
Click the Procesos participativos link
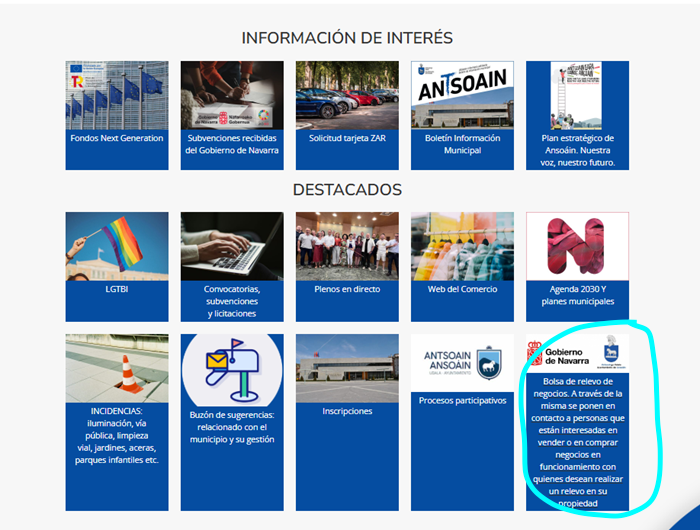pyautogui.click(x=462, y=401)
